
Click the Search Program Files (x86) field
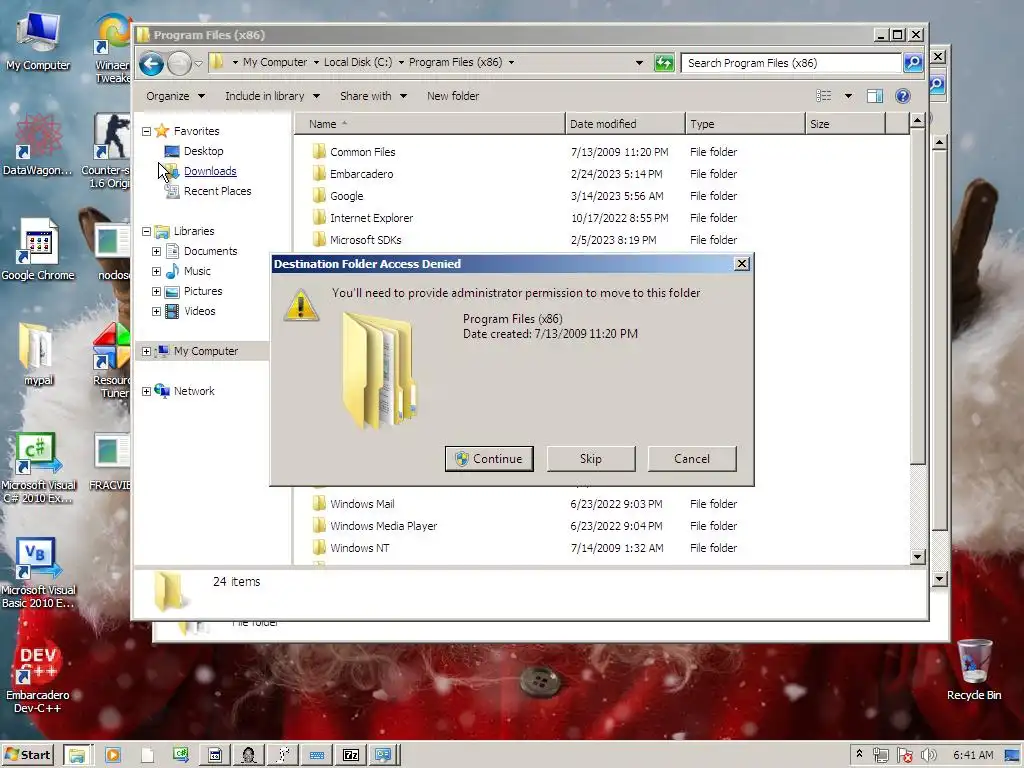791,63
